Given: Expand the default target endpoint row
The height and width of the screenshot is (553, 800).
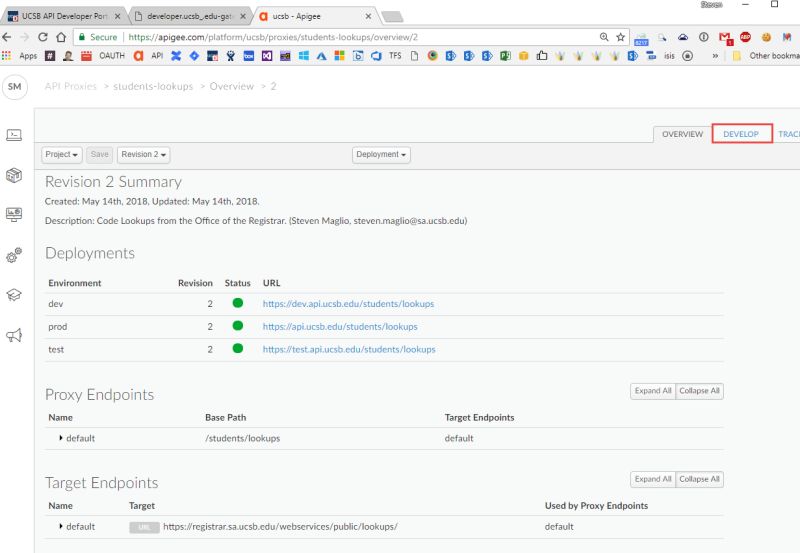Looking at the screenshot, I should [61, 526].
